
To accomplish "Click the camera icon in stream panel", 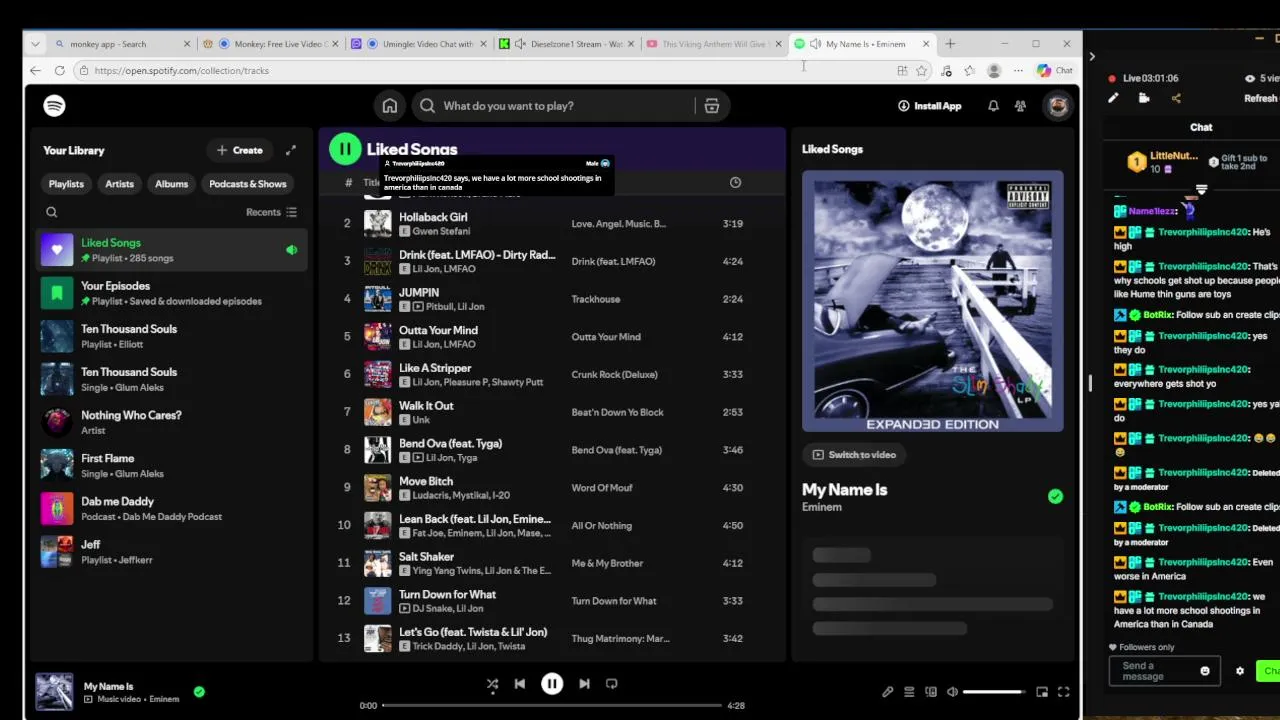I will click(1144, 98).
